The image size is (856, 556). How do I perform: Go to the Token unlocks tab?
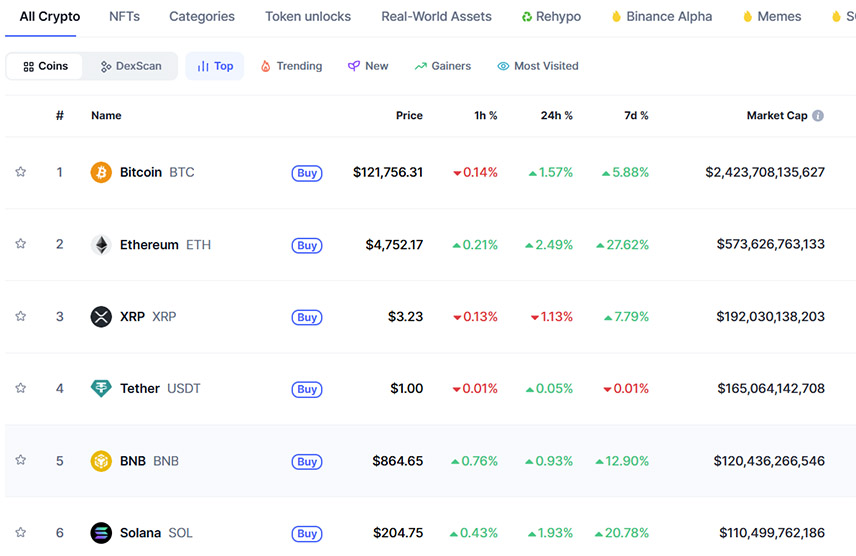click(308, 16)
